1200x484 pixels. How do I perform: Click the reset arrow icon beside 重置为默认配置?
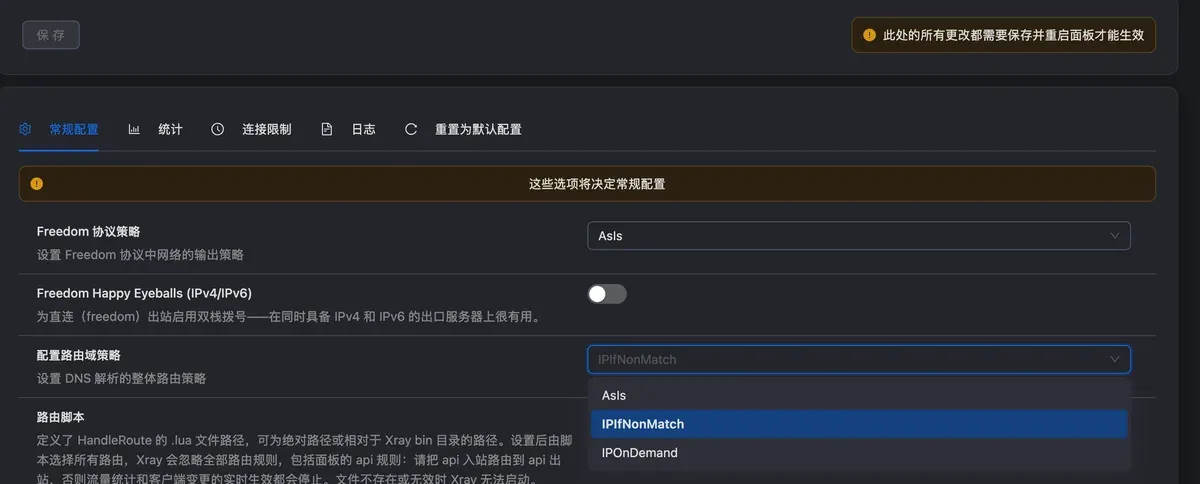[x=410, y=129]
